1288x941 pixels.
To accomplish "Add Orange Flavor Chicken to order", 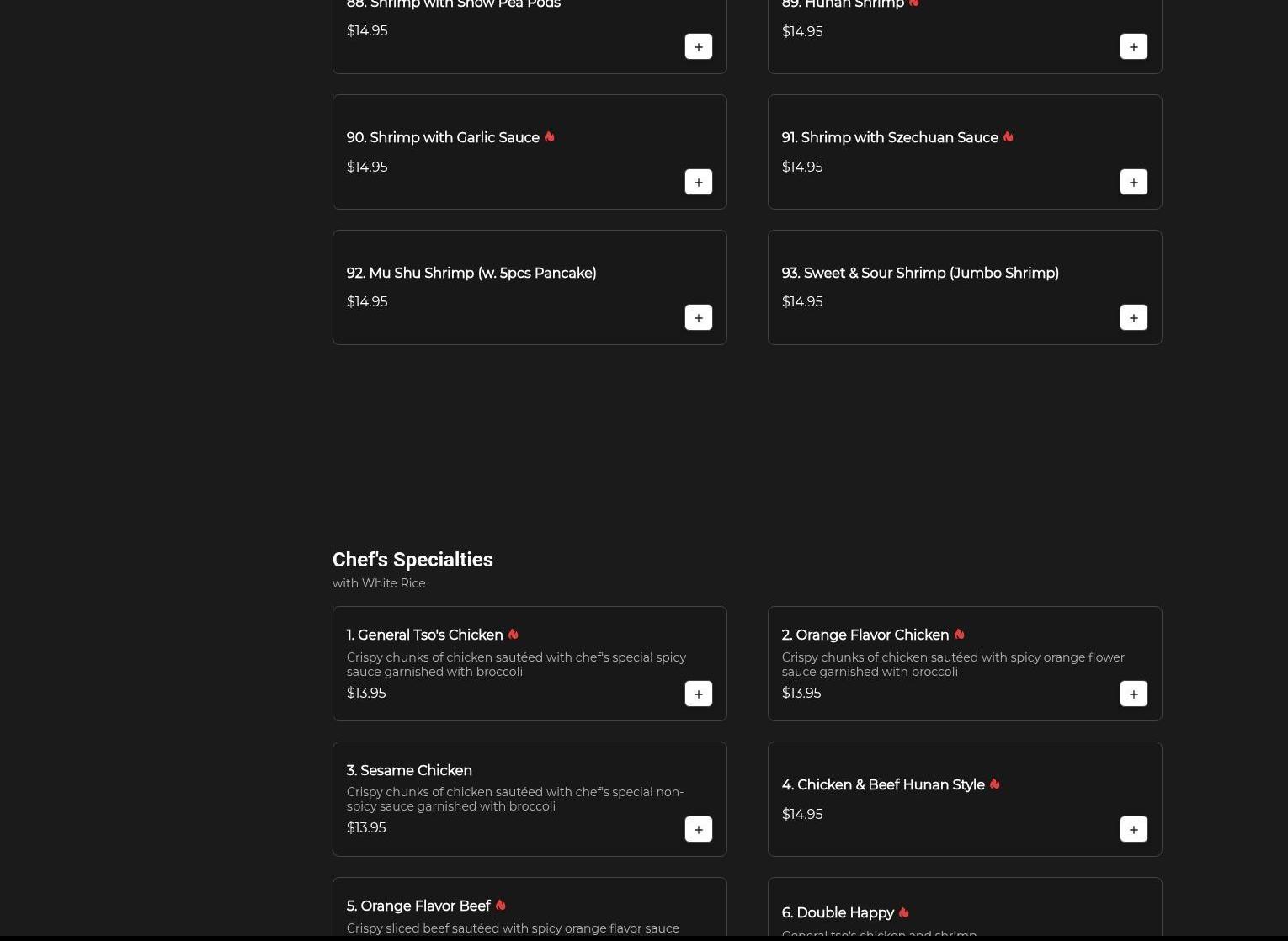I will [1133, 694].
